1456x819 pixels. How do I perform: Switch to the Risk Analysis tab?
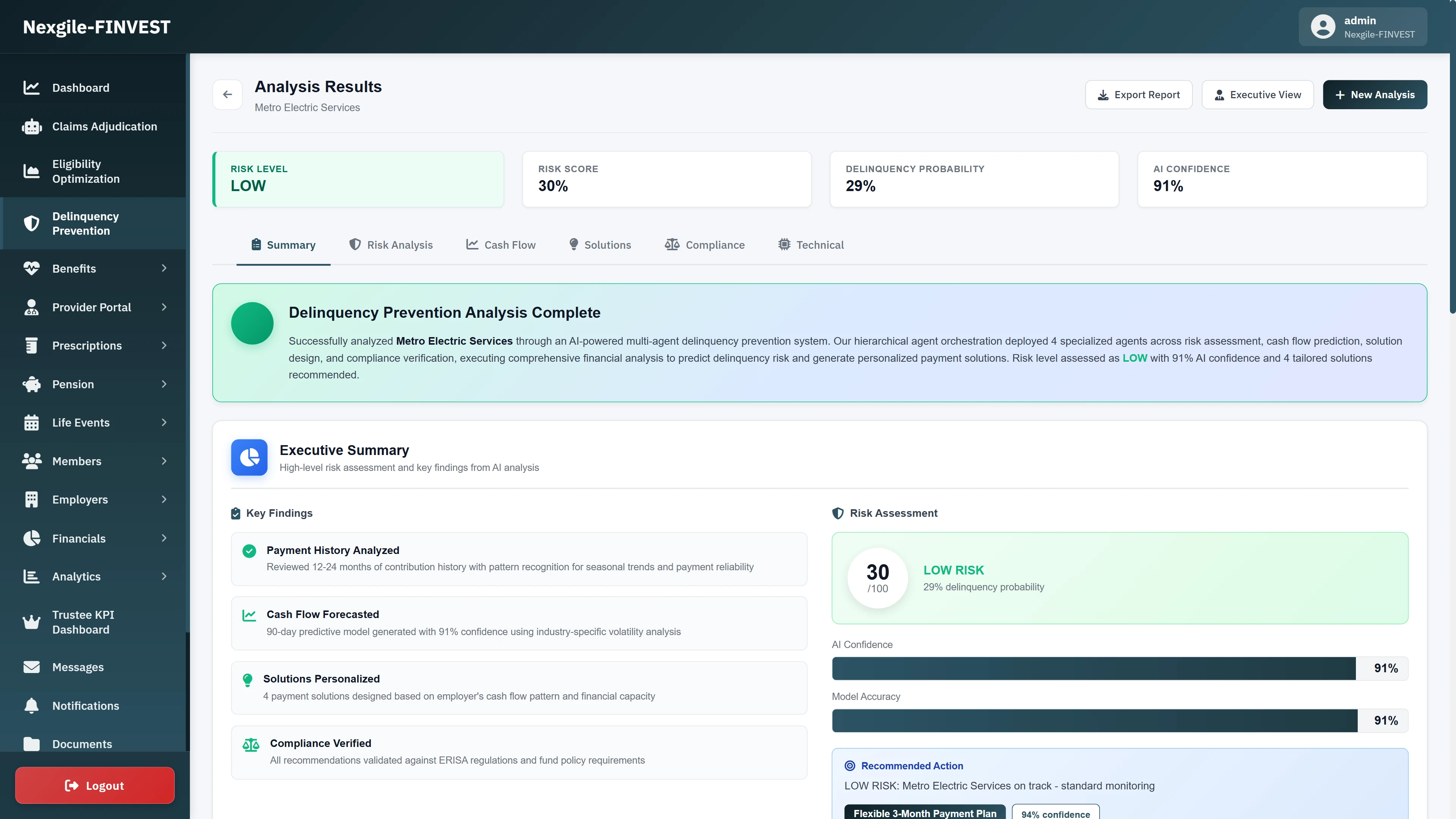pos(391,244)
